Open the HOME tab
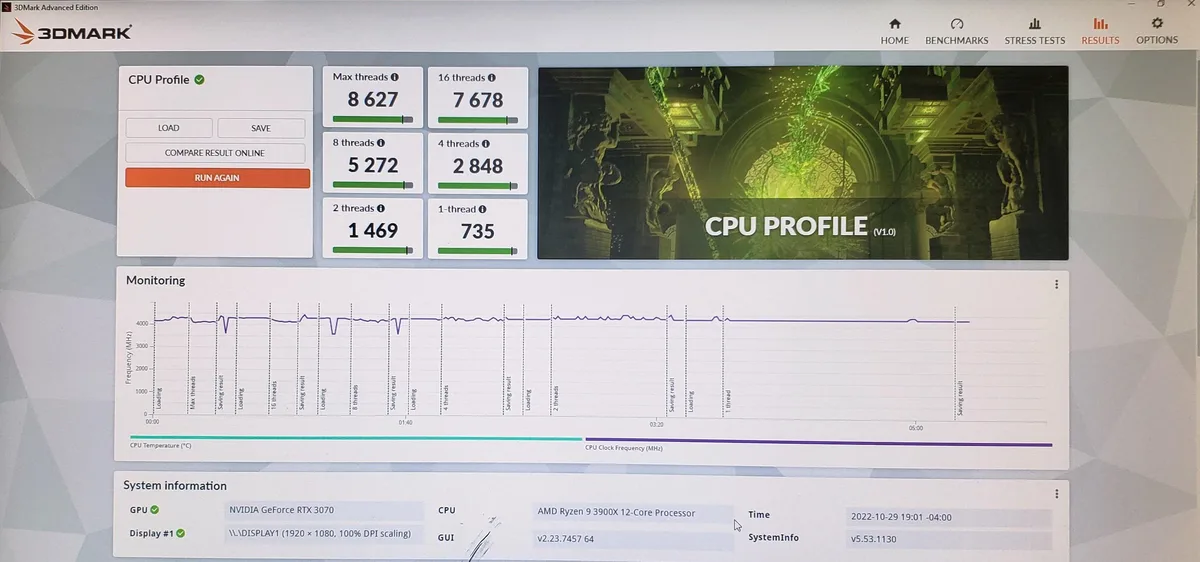 (x=894, y=31)
